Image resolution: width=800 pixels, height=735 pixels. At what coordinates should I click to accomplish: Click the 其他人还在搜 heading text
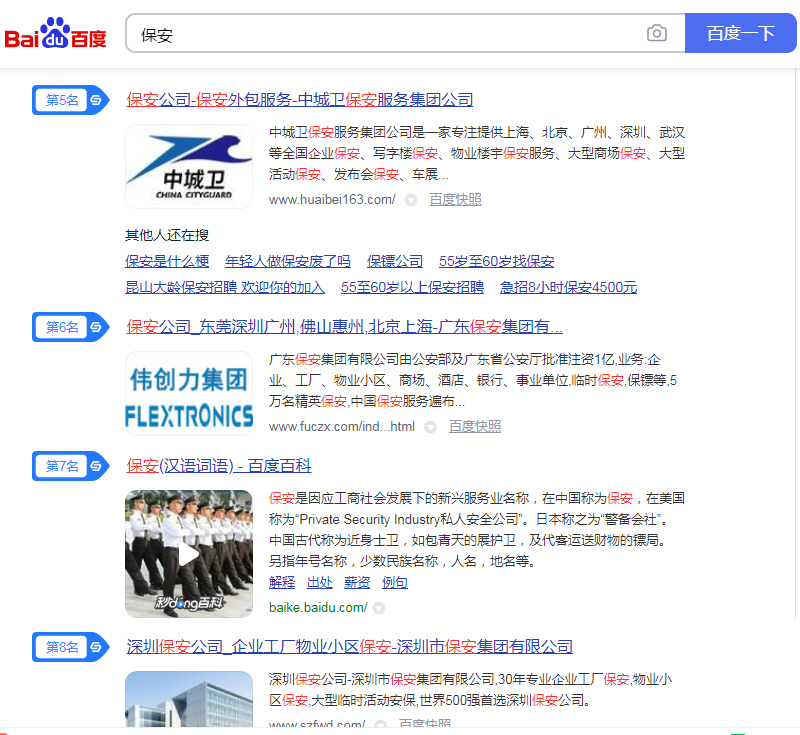tap(167, 235)
